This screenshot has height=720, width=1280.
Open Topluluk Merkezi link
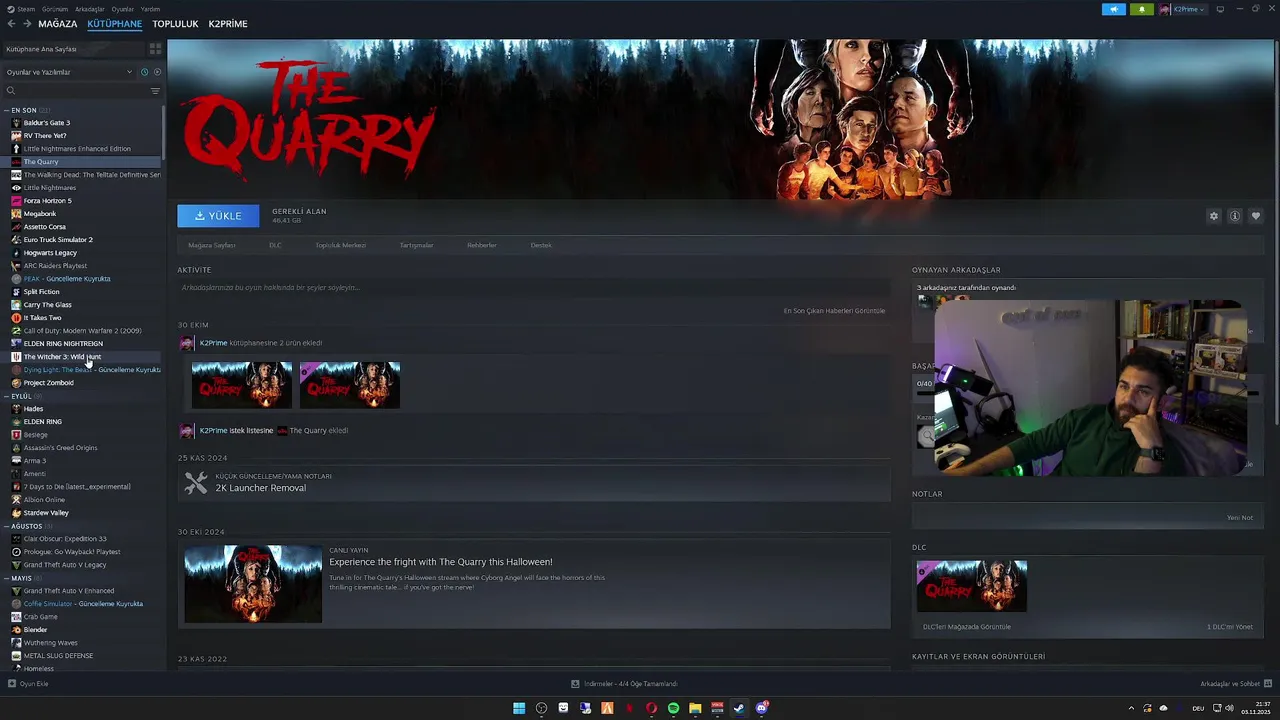coord(340,245)
